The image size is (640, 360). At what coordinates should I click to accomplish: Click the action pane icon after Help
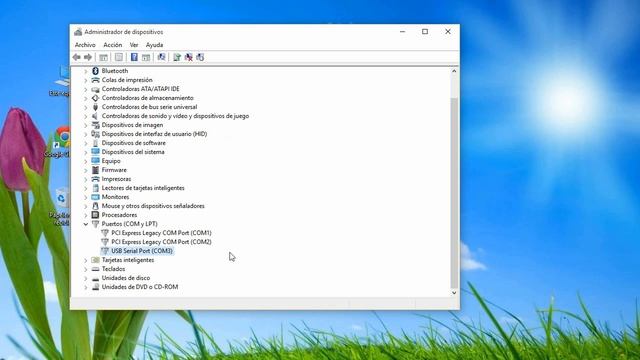click(146, 57)
